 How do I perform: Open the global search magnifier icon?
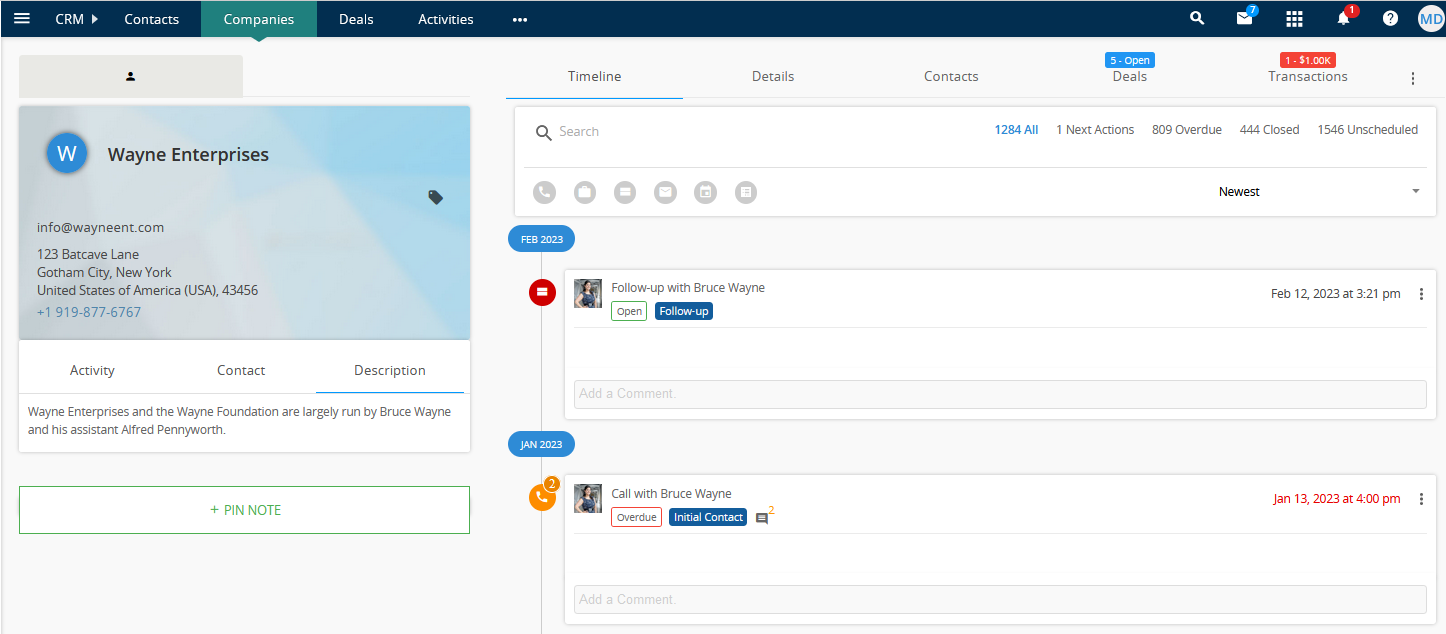(1197, 19)
